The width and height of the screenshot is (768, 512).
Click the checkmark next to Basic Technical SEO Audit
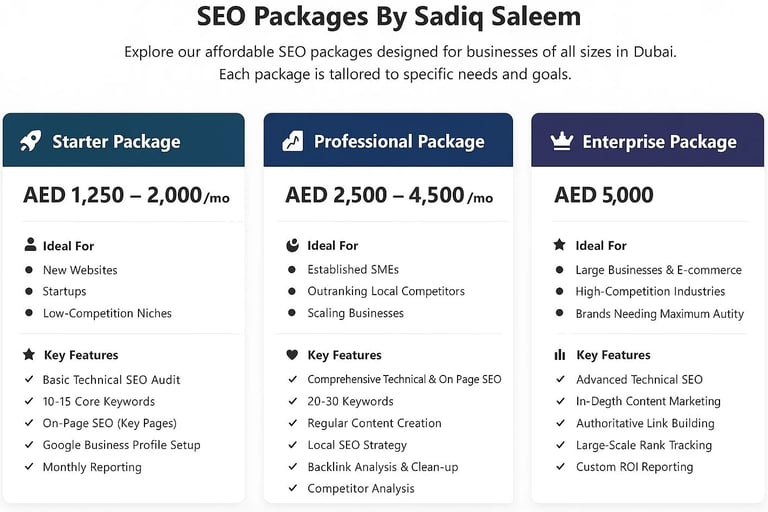click(29, 380)
